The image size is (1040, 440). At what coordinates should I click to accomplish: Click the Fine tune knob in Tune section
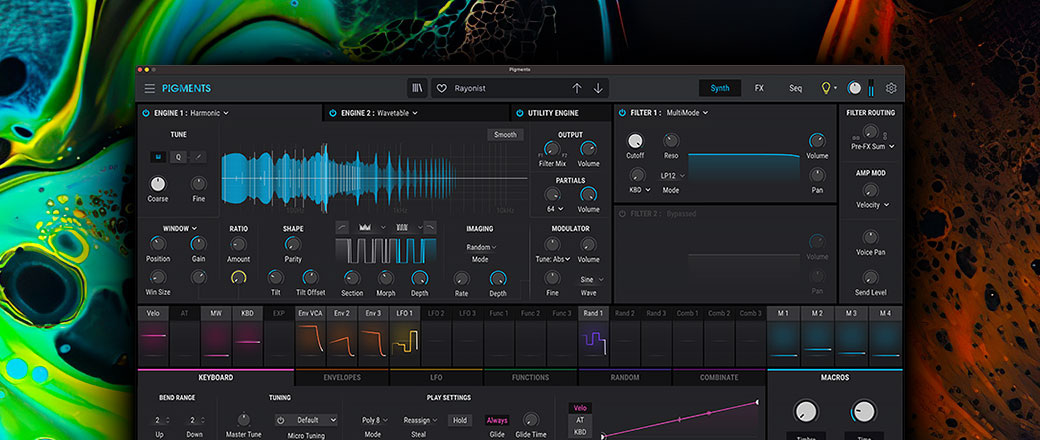pos(198,184)
